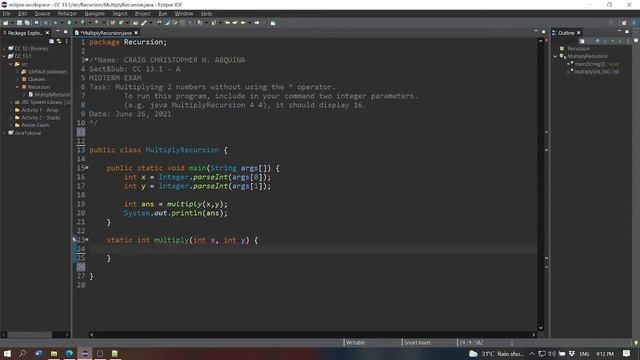640x360 pixels.
Task: Close the Outline view tab
Action: click(578, 33)
